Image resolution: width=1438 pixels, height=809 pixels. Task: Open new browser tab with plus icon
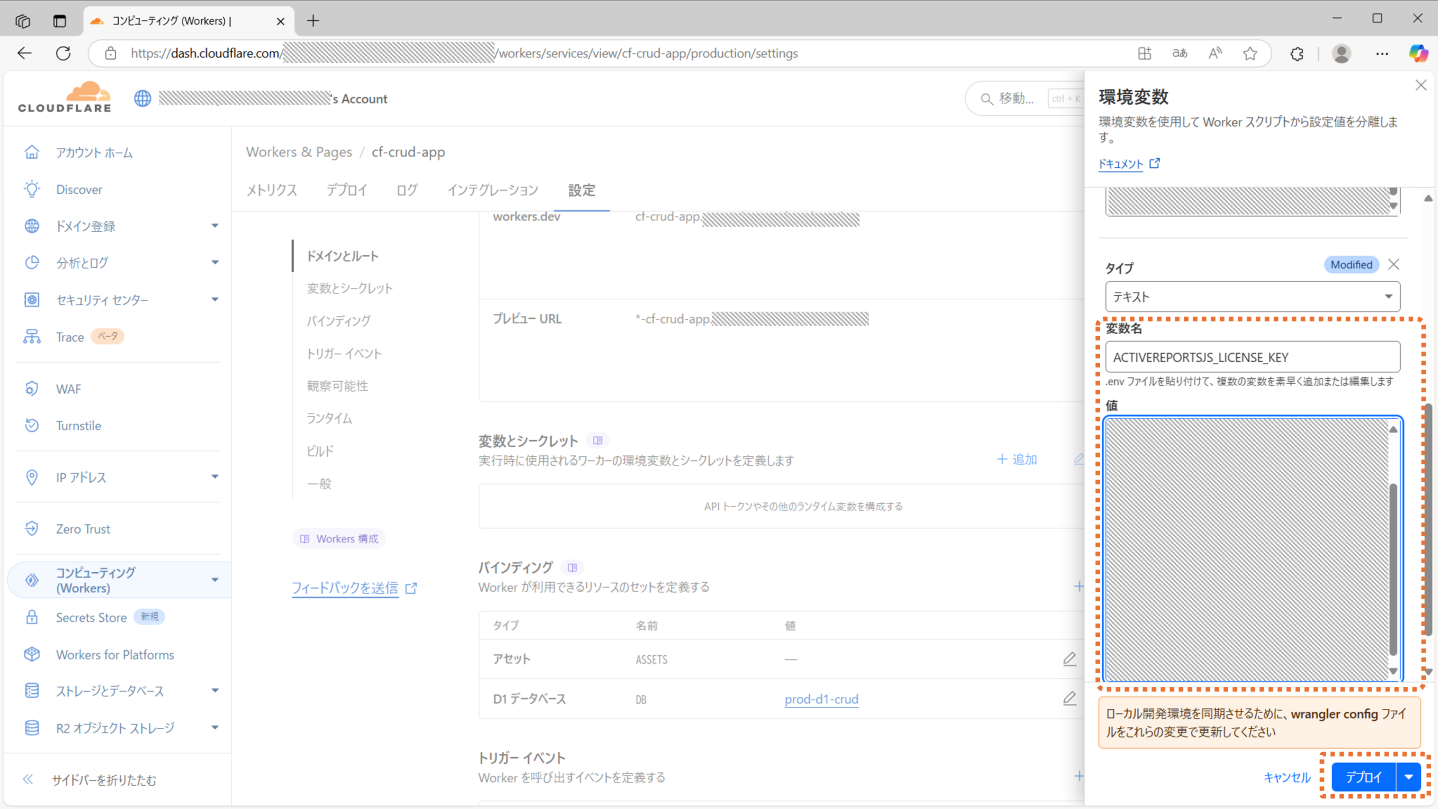[313, 20]
